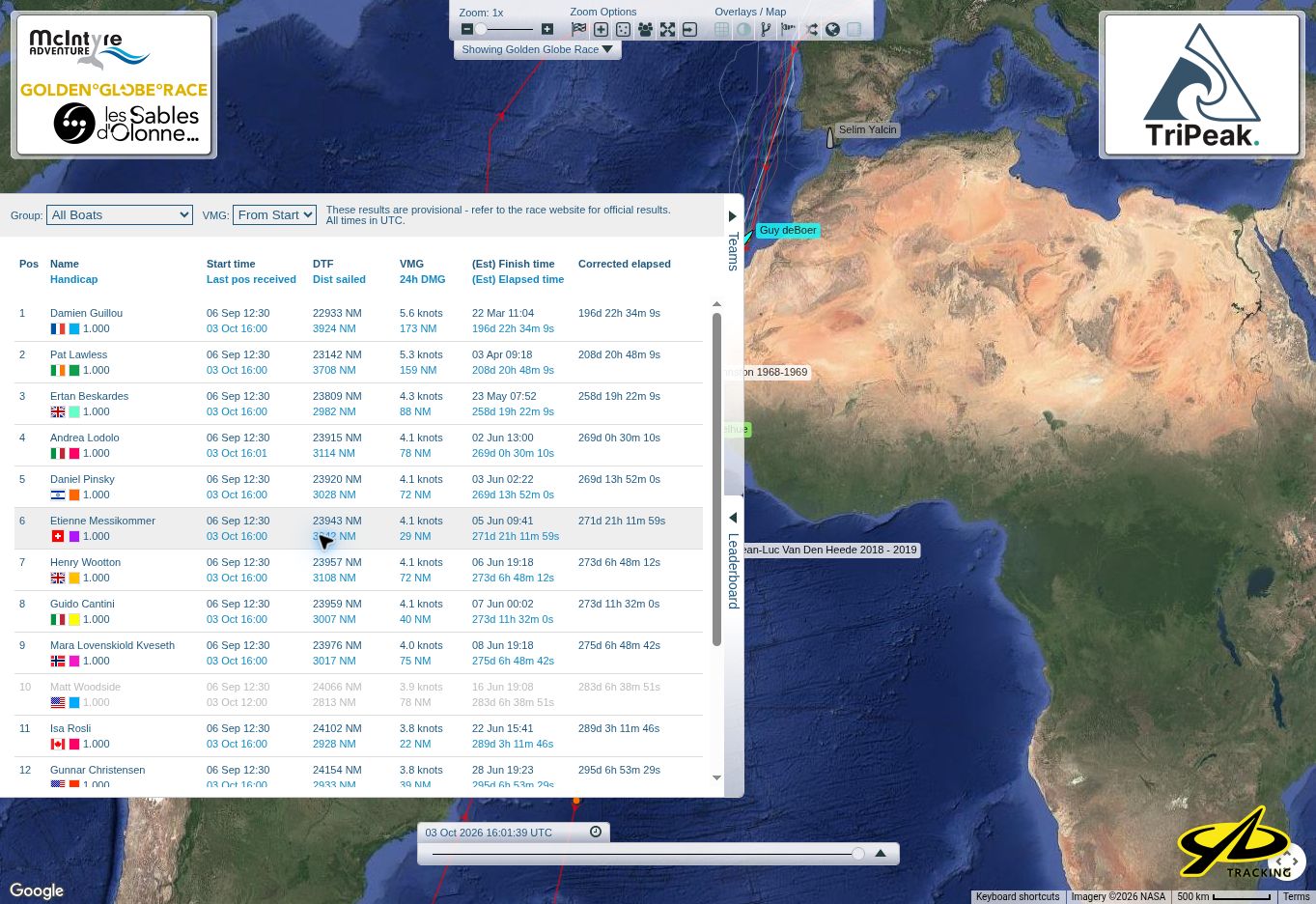Click the zoom out minus button
The image size is (1316, 904).
click(x=467, y=30)
